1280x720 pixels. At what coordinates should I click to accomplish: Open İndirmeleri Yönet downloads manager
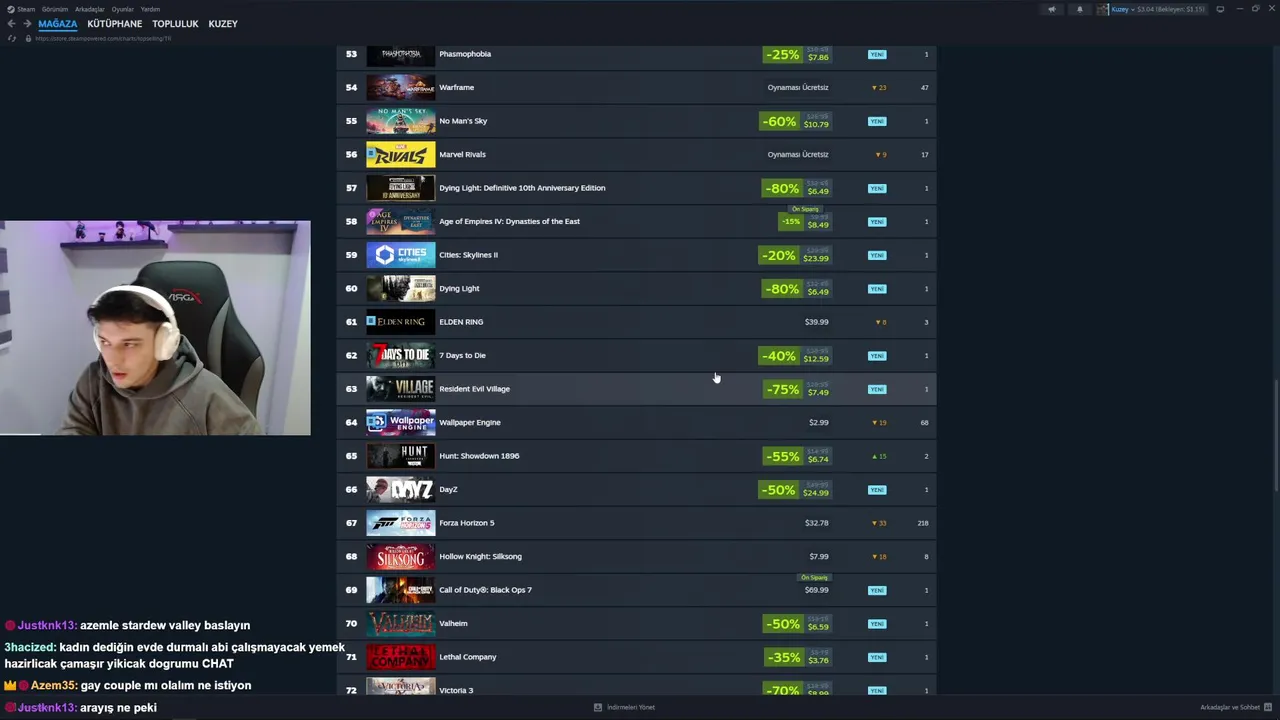click(x=631, y=707)
